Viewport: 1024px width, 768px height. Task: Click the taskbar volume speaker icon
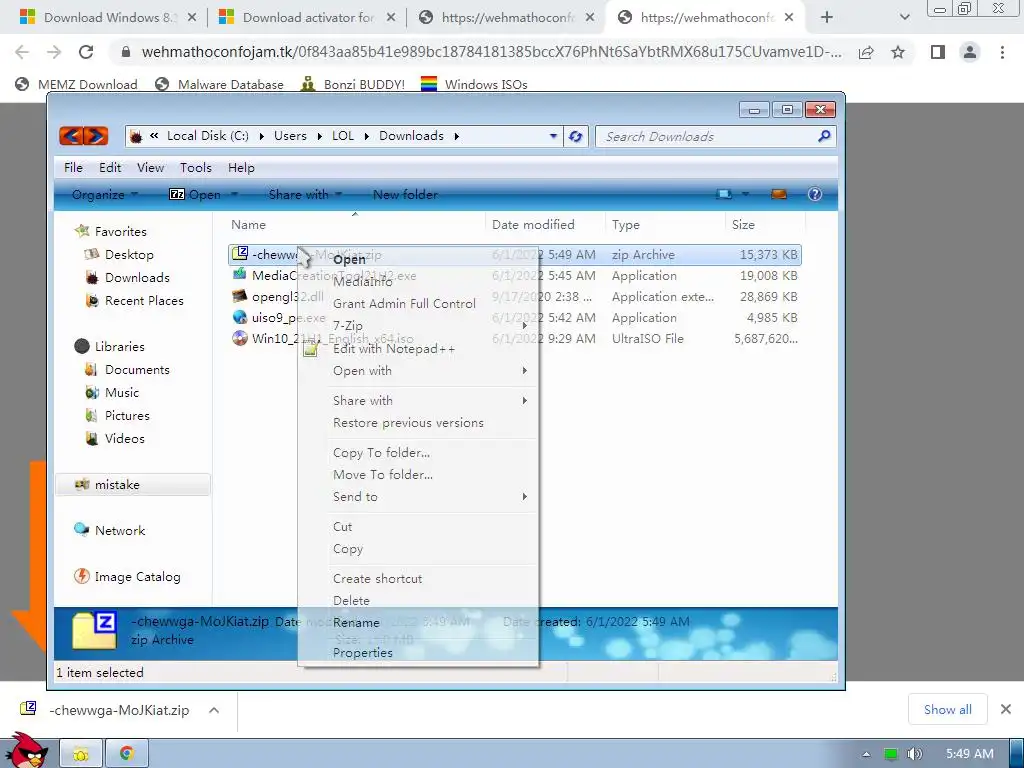914,754
